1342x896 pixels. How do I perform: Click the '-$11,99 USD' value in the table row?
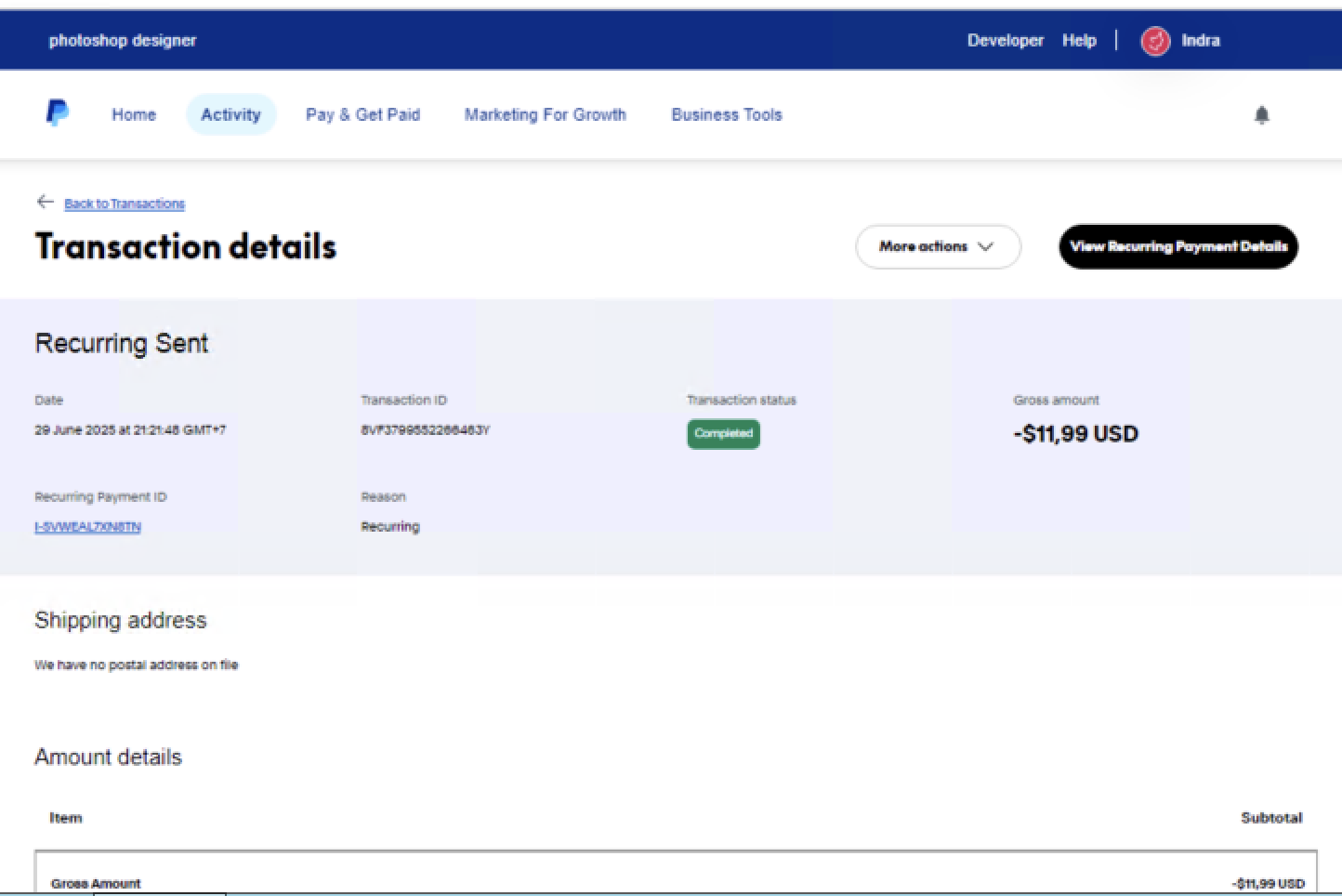1268,884
